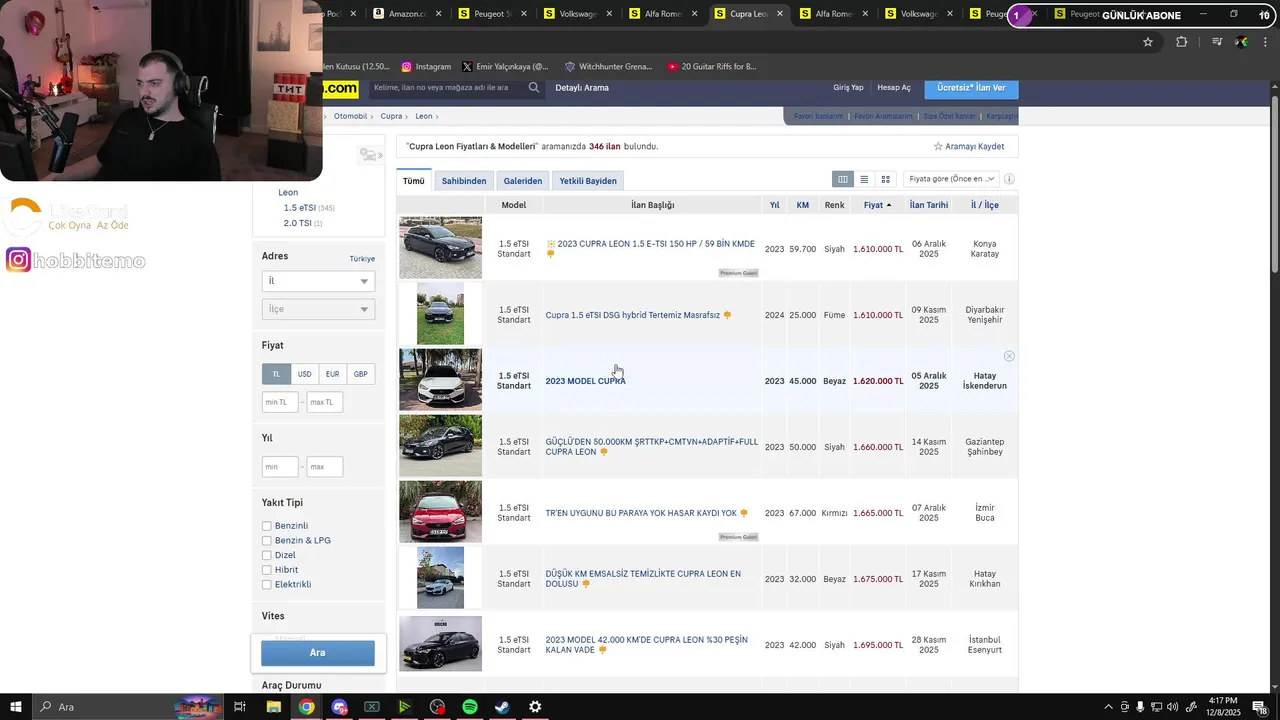Click Aramayı Kaydet to save search
1280x720 pixels.
pyautogui.click(x=969, y=146)
